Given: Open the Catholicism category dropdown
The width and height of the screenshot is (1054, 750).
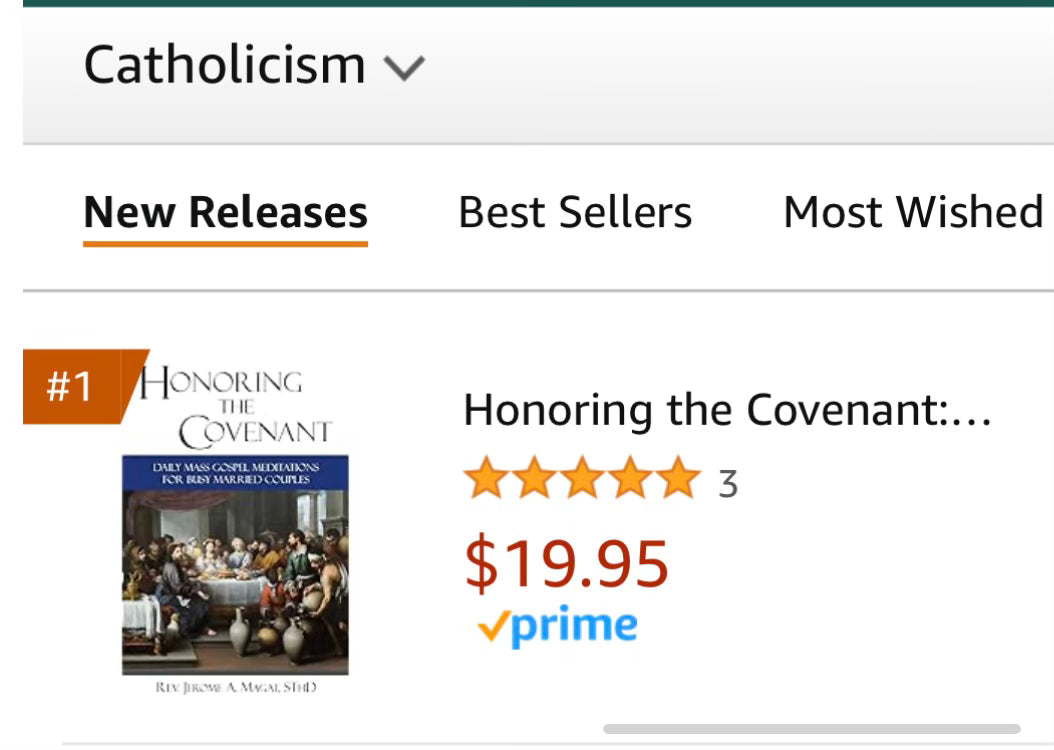Looking at the screenshot, I should (224, 66).
